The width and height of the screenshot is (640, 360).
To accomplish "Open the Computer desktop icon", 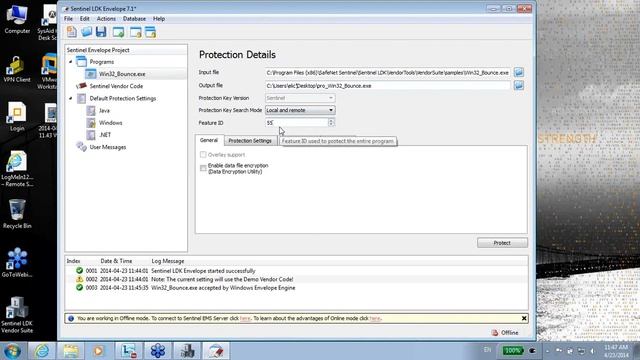I will coord(17,19).
